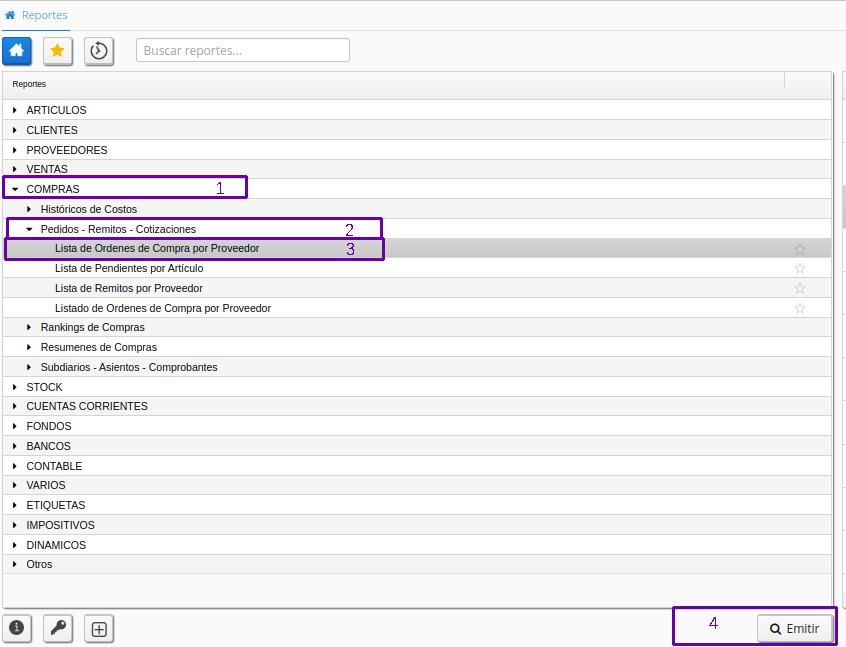Click the VENTAS category label

coord(47,169)
